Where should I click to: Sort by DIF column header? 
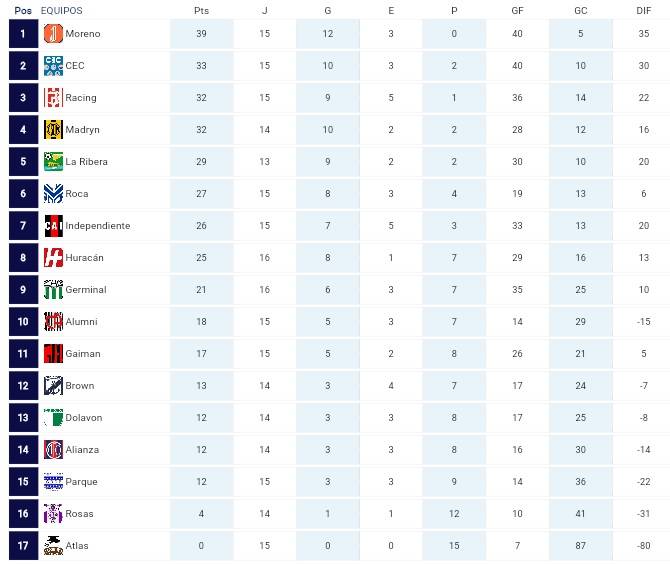click(x=643, y=10)
